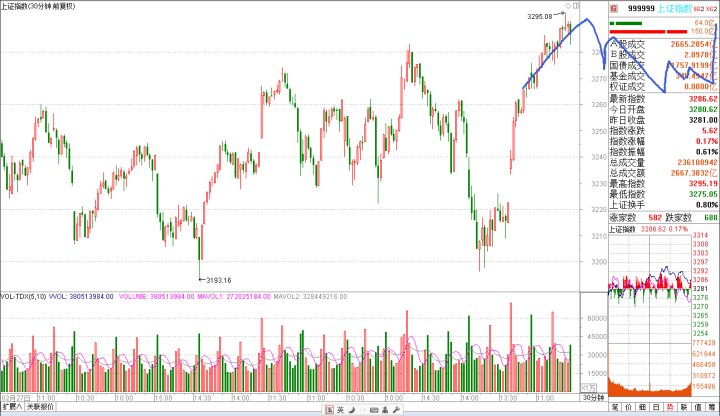Expand the 扩展 panel at bottom left
720x416 pixels.
(11, 408)
